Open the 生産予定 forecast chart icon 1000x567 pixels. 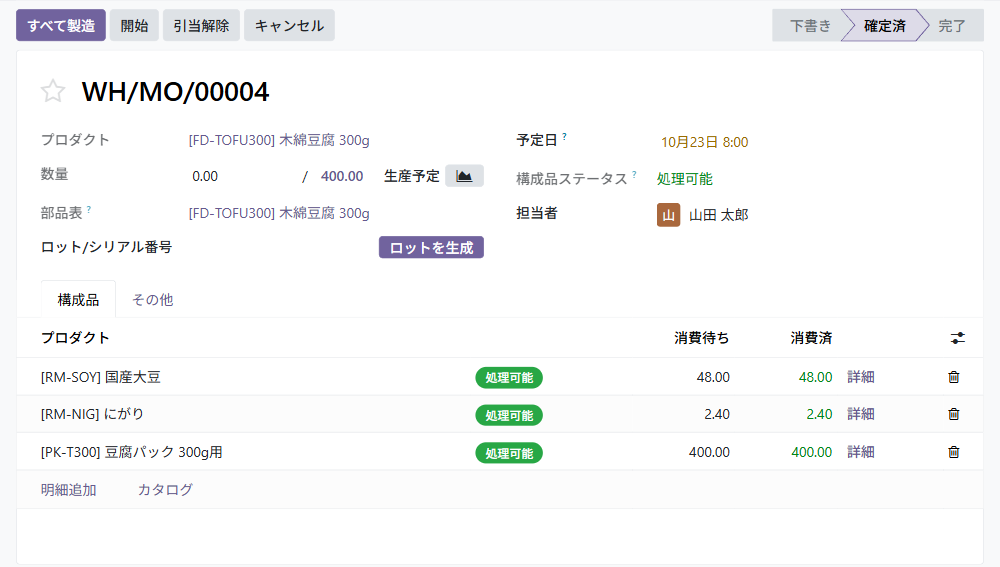464,176
